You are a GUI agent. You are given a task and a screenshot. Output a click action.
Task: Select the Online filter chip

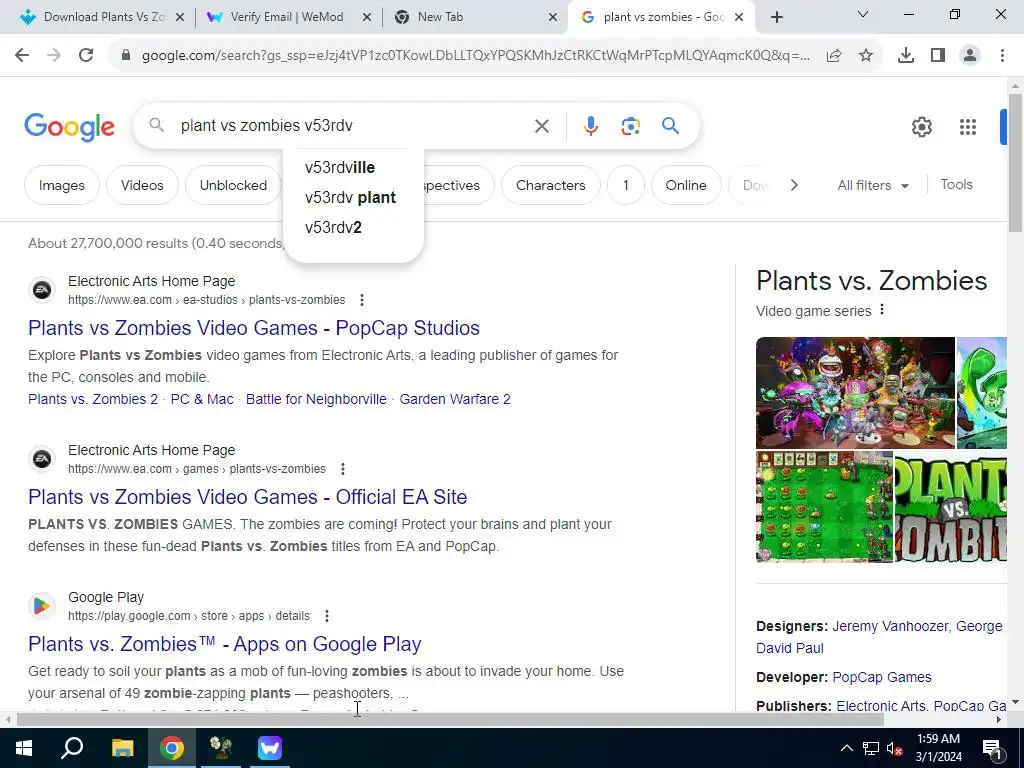click(x=686, y=185)
